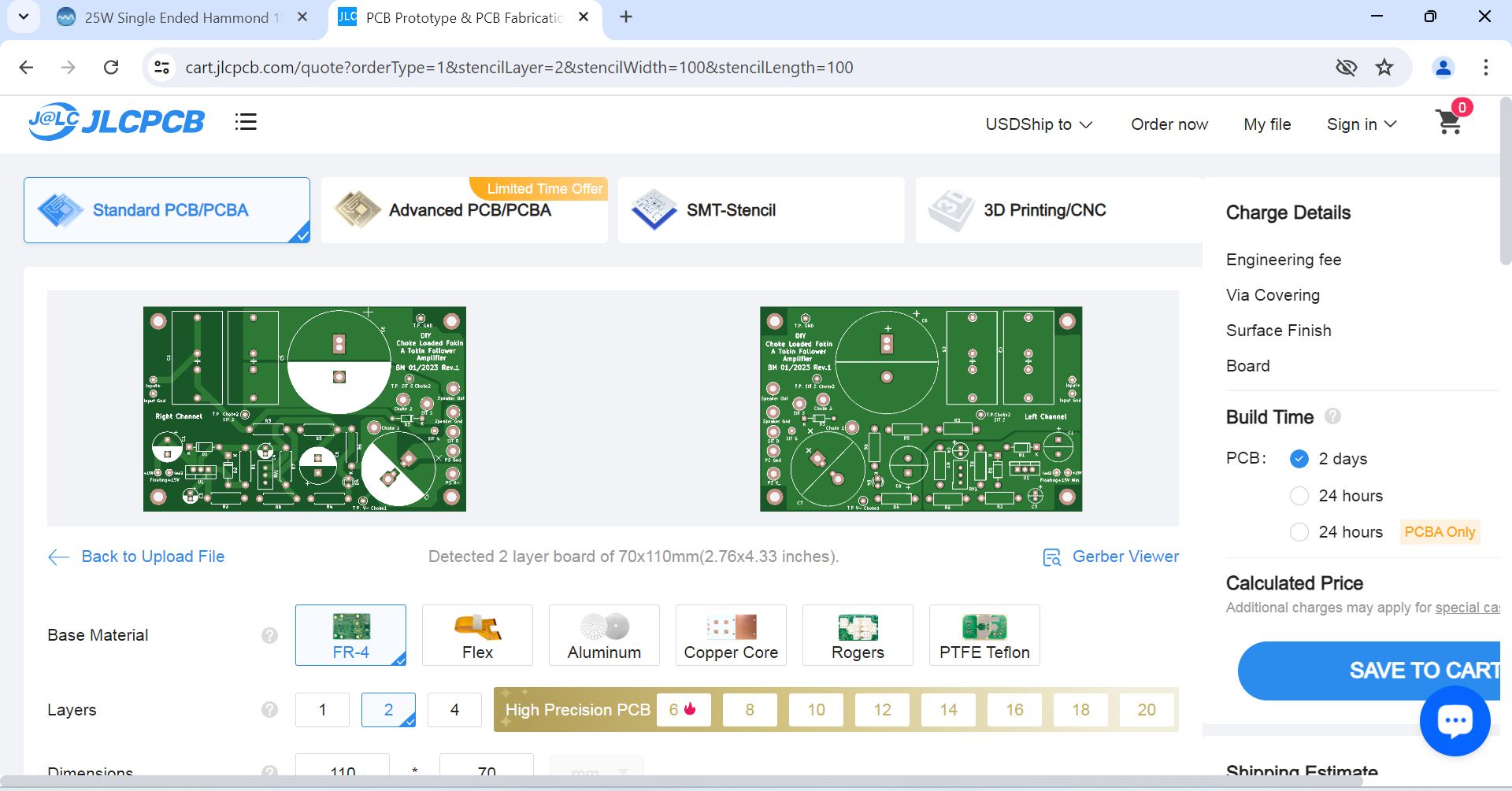The height and width of the screenshot is (791, 1512).
Task: Click the page vertical scrollbar
Action: (x=1506, y=181)
